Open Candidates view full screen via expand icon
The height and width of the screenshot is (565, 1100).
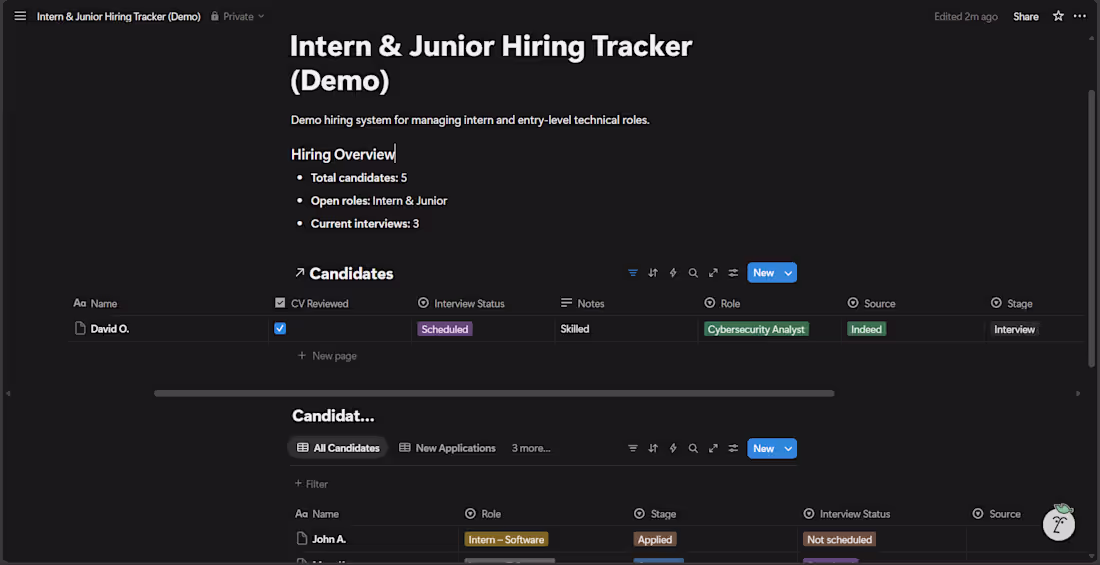[713, 273]
